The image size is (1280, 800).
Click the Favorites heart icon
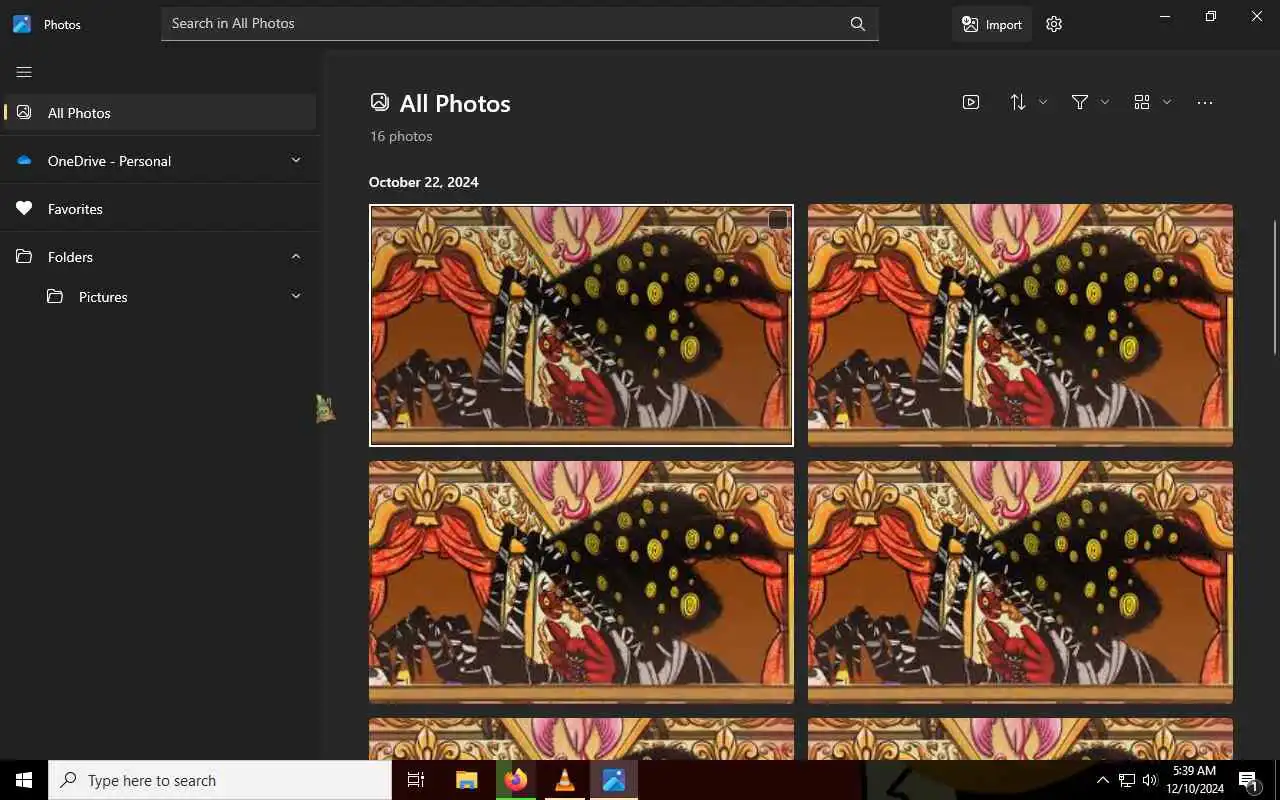(x=25, y=209)
